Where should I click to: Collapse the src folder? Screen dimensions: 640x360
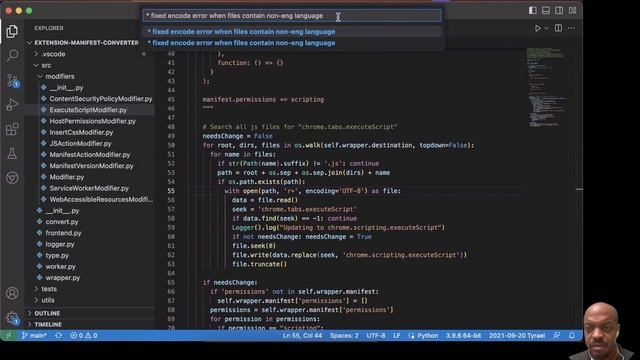click(46, 65)
